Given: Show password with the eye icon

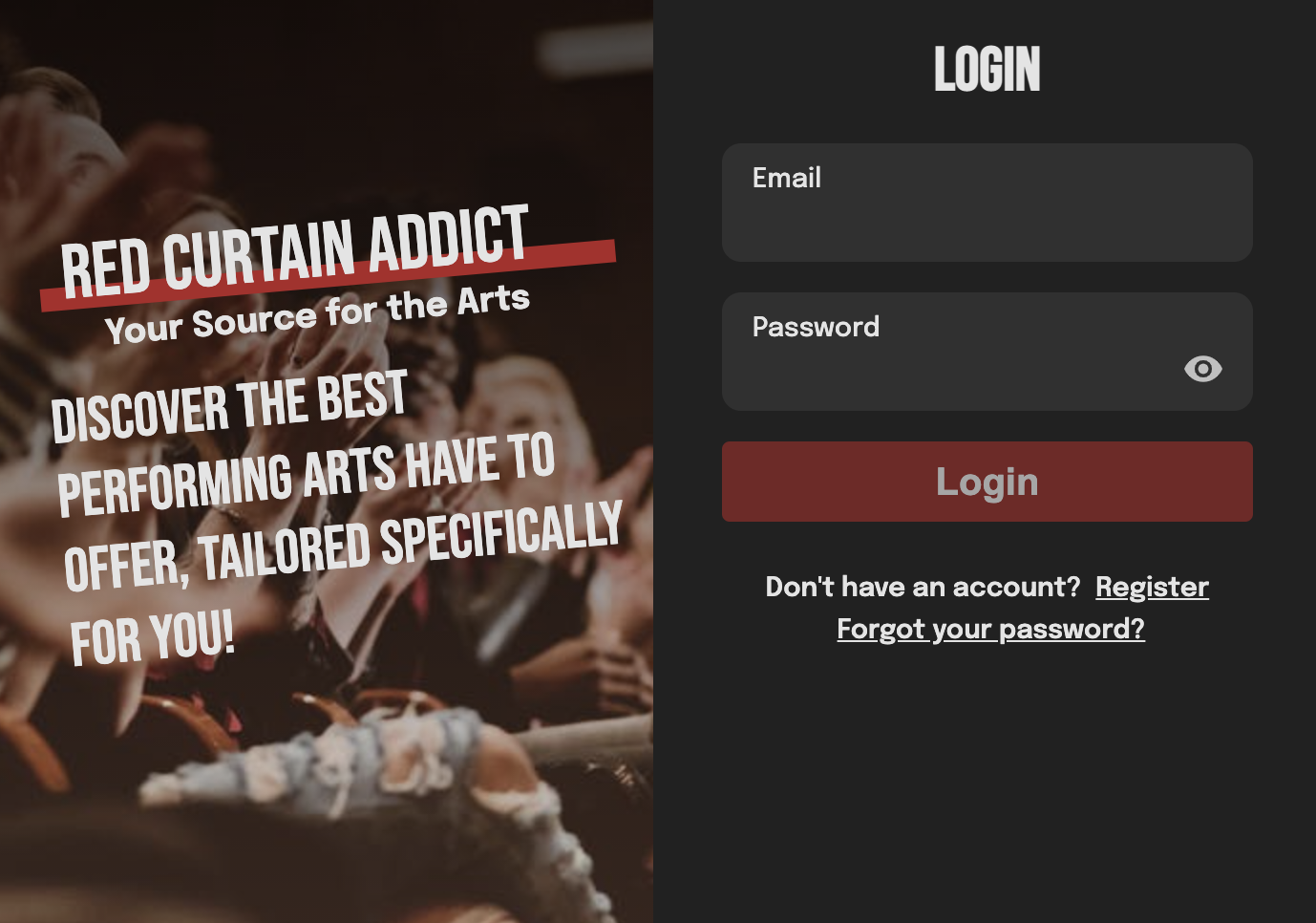Looking at the screenshot, I should 1202,369.
